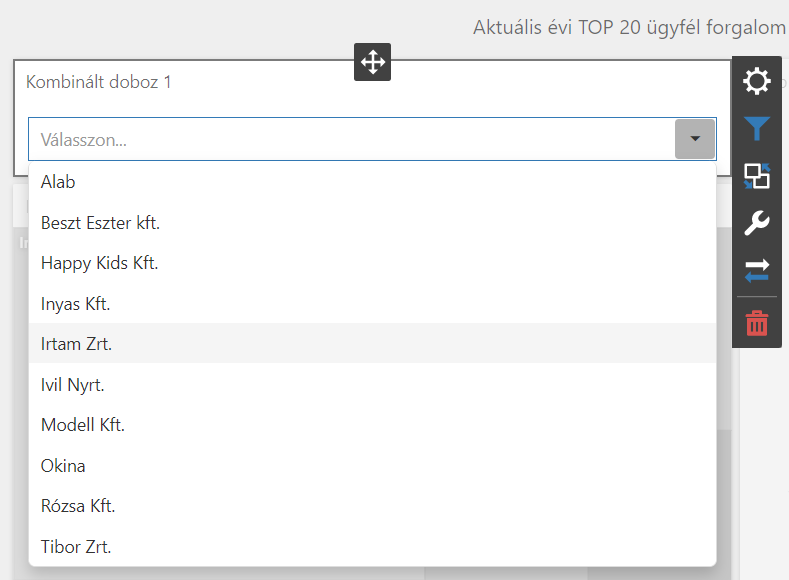Click the swap arrows icon
The height and width of the screenshot is (580, 789).
tap(757, 270)
